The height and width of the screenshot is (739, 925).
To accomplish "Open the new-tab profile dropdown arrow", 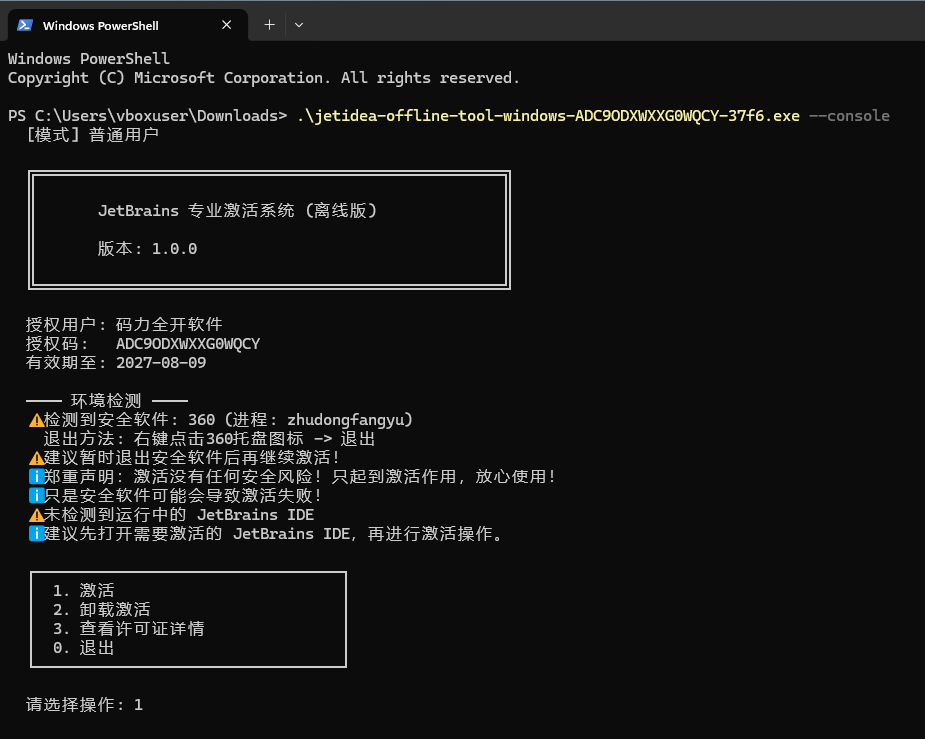I will 299,25.
